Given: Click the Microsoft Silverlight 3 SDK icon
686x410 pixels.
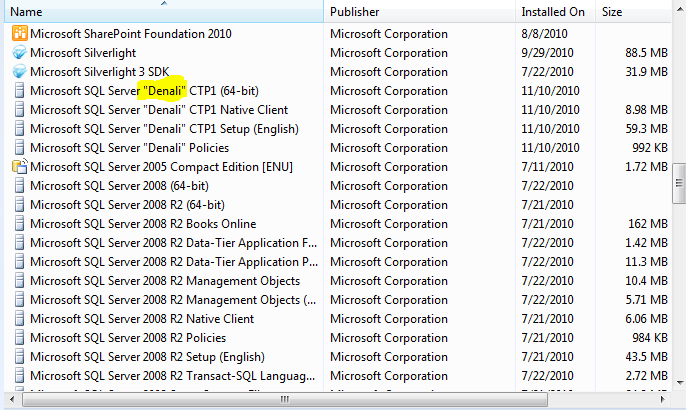Looking at the screenshot, I should [x=20, y=71].
